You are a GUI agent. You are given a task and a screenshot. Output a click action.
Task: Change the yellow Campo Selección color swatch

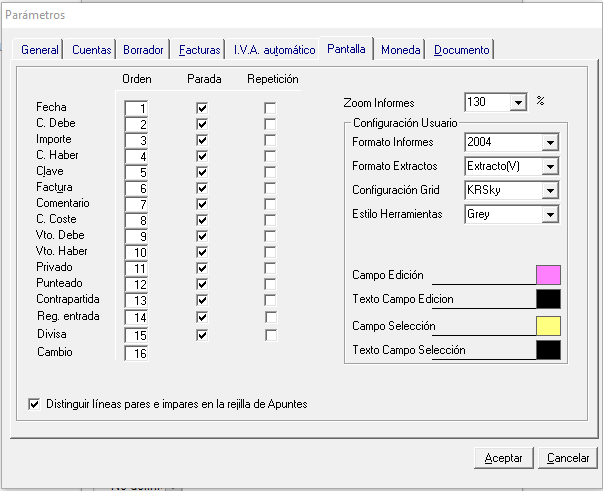click(548, 326)
